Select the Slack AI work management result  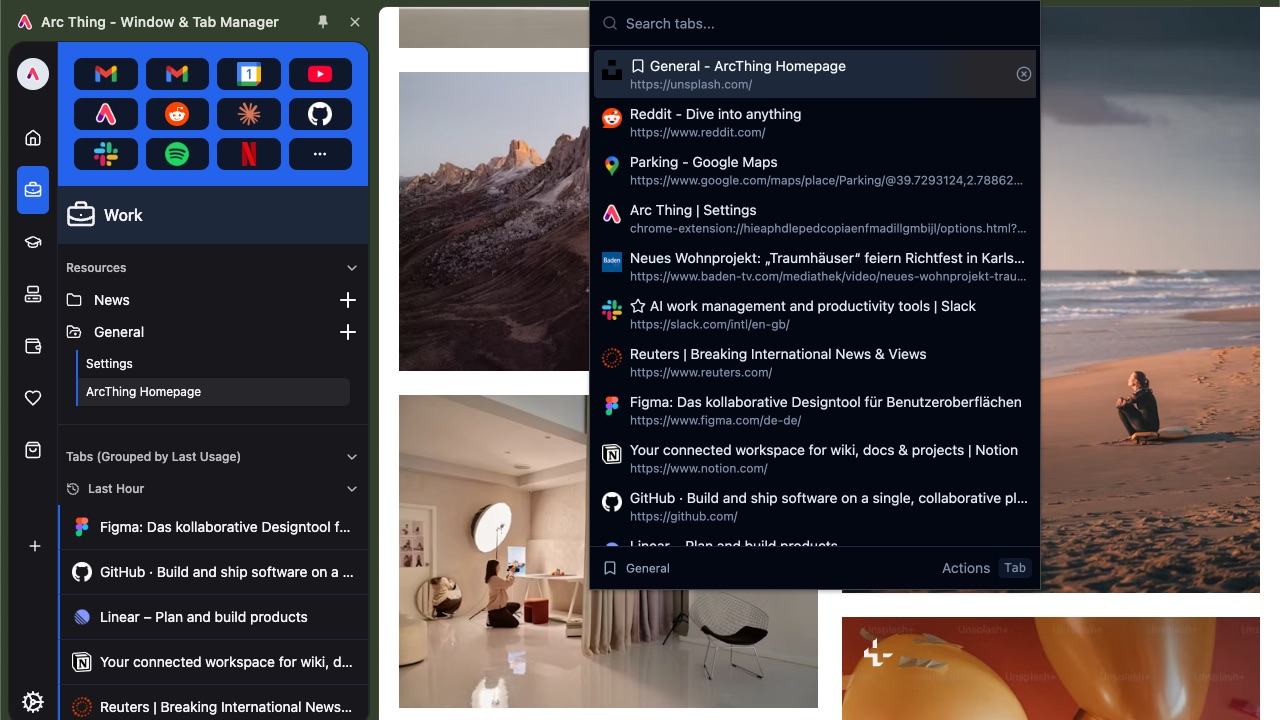[x=815, y=314]
